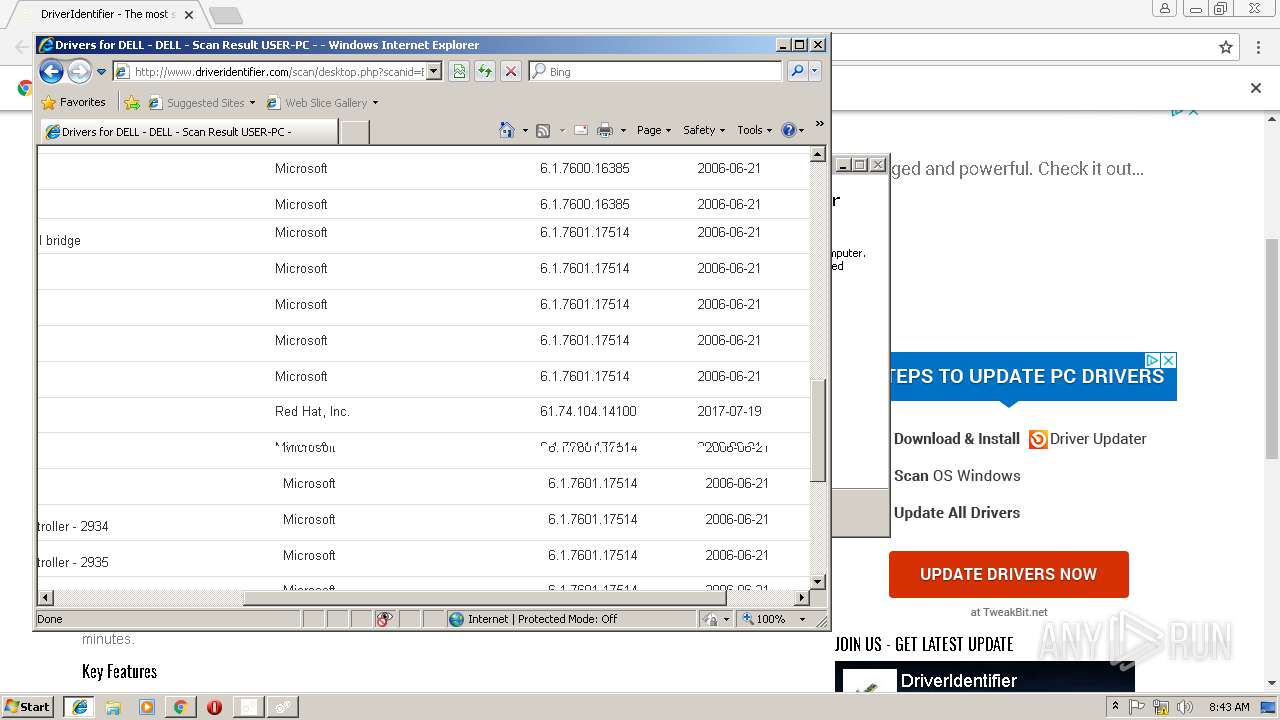This screenshot has width=1280, height=720.
Task: Show hidden system tray icons
Action: (1115, 706)
